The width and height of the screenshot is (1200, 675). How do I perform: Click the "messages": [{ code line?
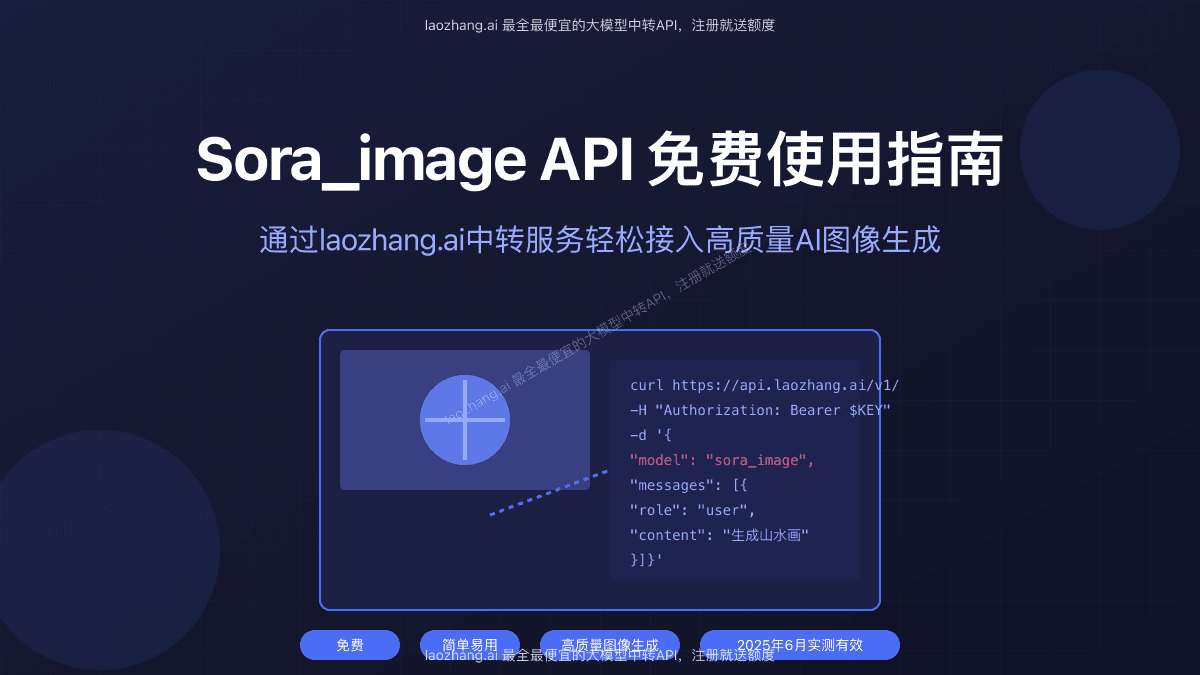689,485
